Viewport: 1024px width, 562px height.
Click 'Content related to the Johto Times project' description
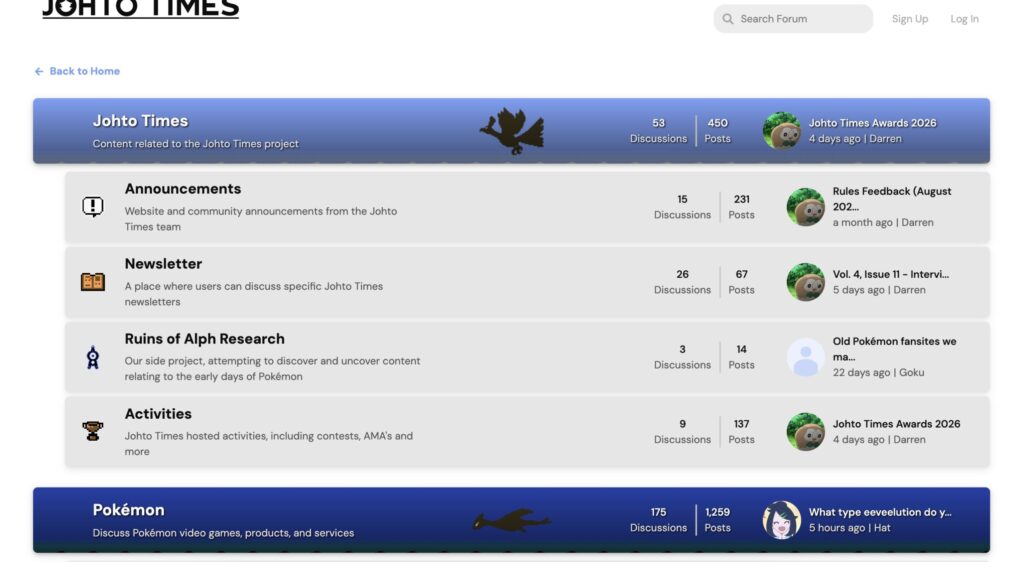pyautogui.click(x=195, y=144)
